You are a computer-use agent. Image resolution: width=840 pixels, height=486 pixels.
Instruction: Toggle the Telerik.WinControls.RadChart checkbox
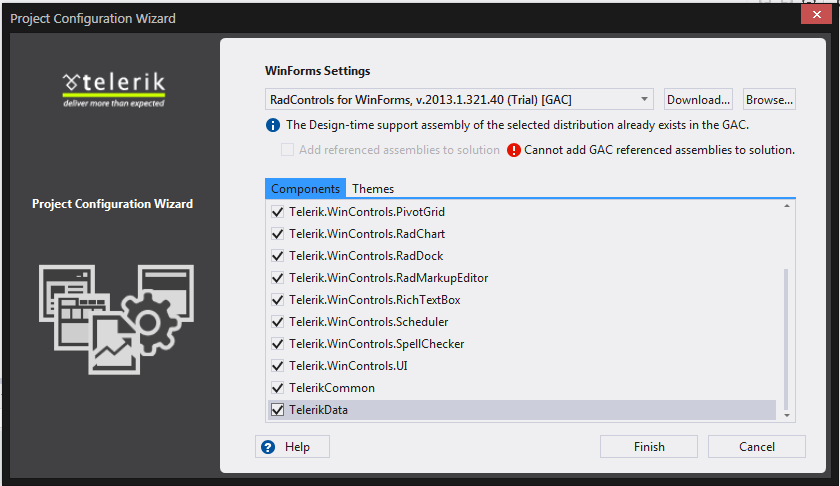coord(277,234)
